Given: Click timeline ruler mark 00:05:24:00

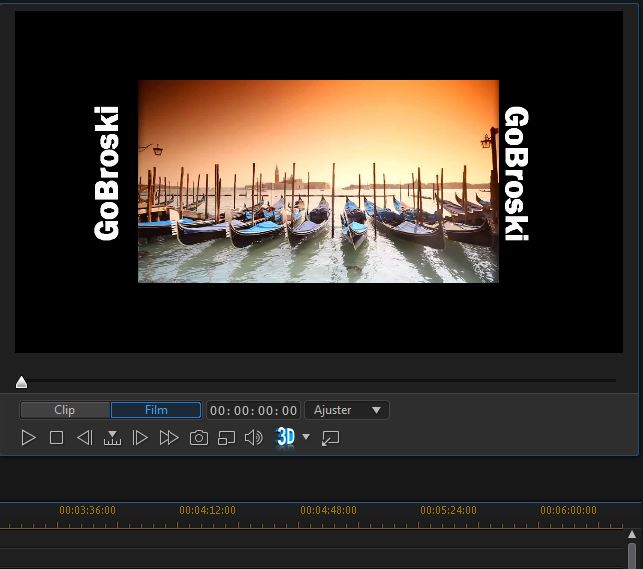Looking at the screenshot, I should (449, 510).
